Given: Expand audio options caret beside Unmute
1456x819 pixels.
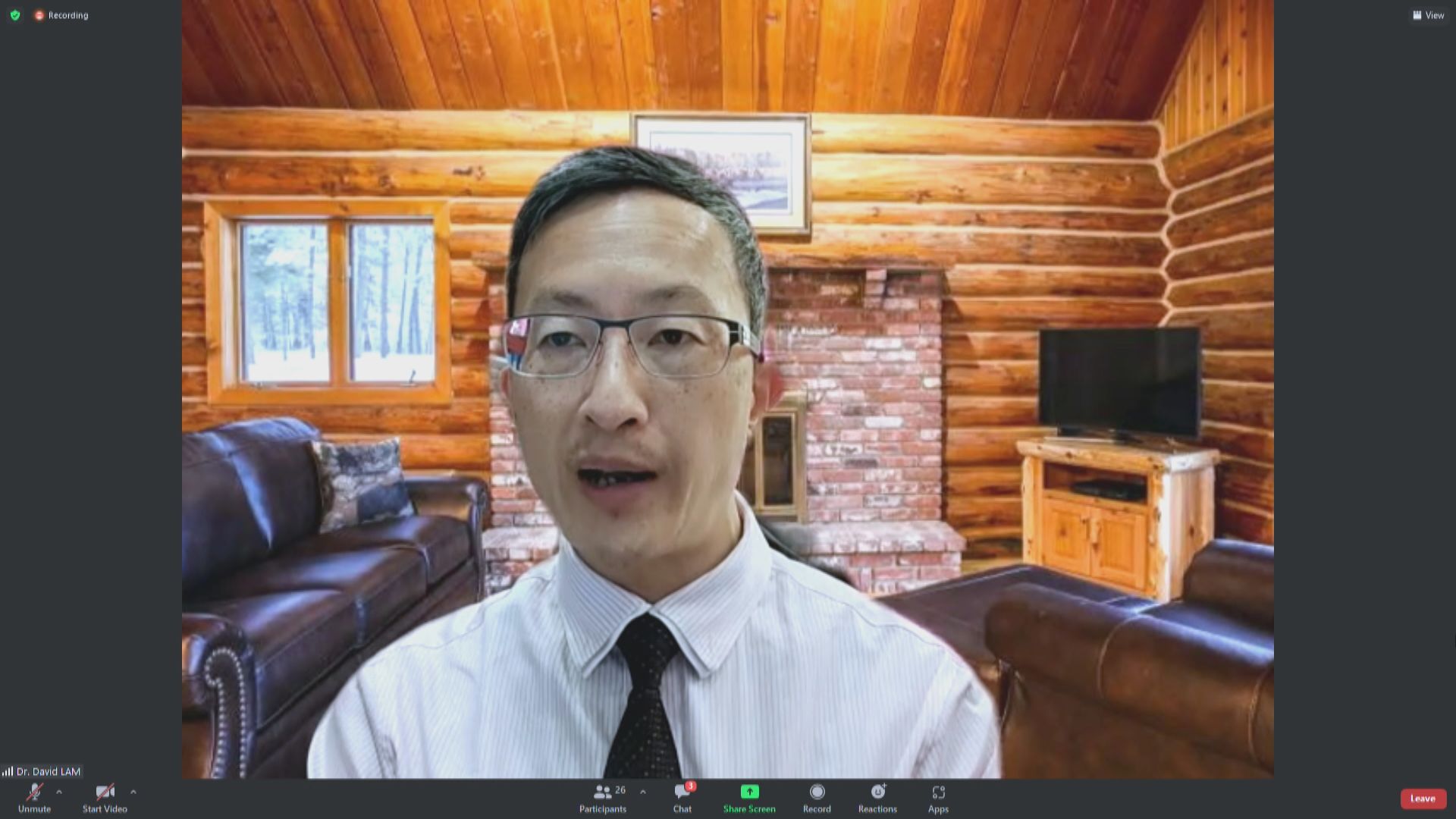Looking at the screenshot, I should coord(59,792).
